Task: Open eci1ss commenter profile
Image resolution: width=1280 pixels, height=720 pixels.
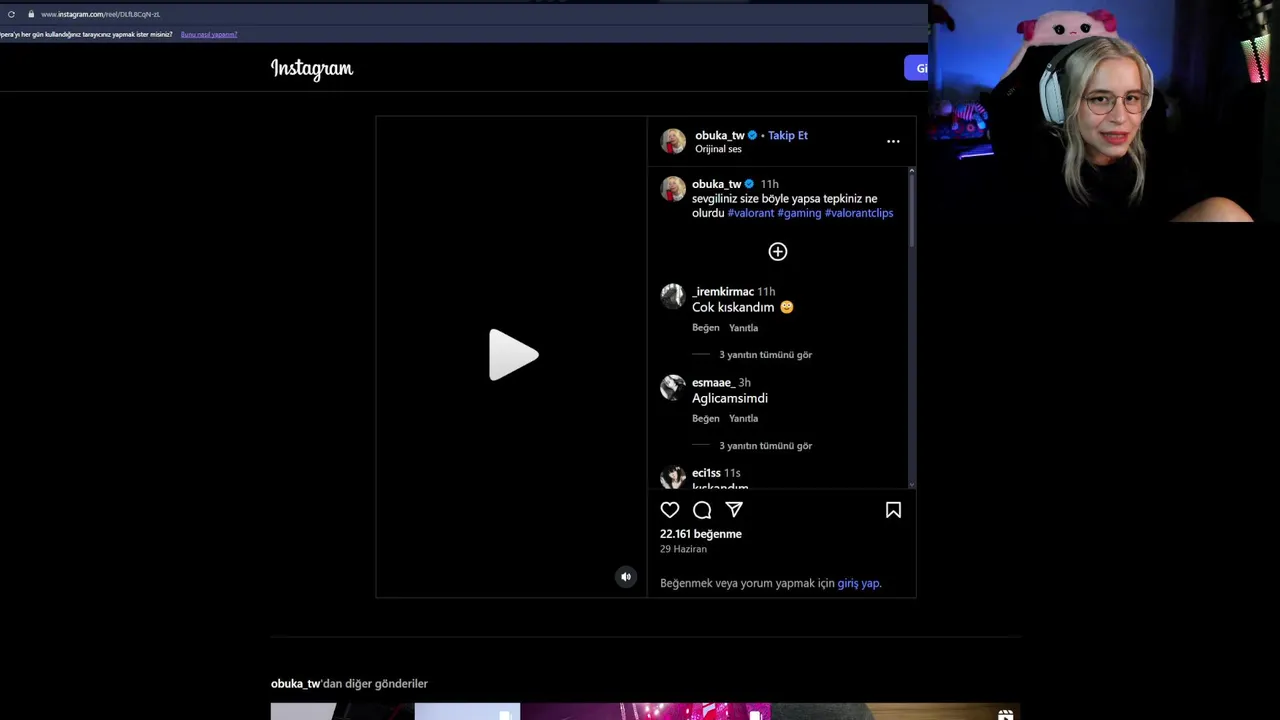Action: pos(706,473)
